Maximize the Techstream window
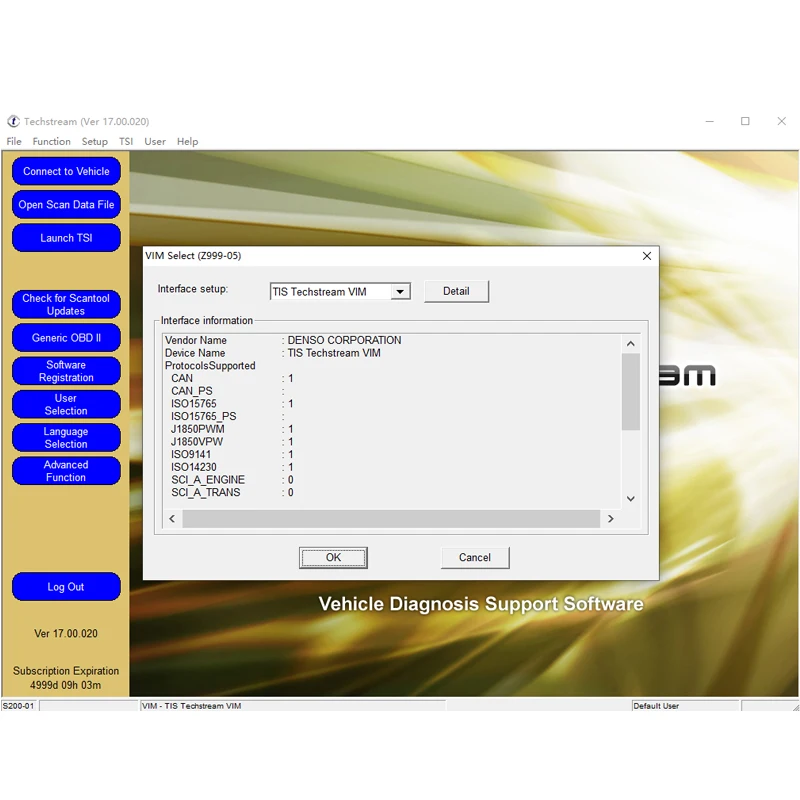Screen dimensions: 800x800 [x=745, y=121]
